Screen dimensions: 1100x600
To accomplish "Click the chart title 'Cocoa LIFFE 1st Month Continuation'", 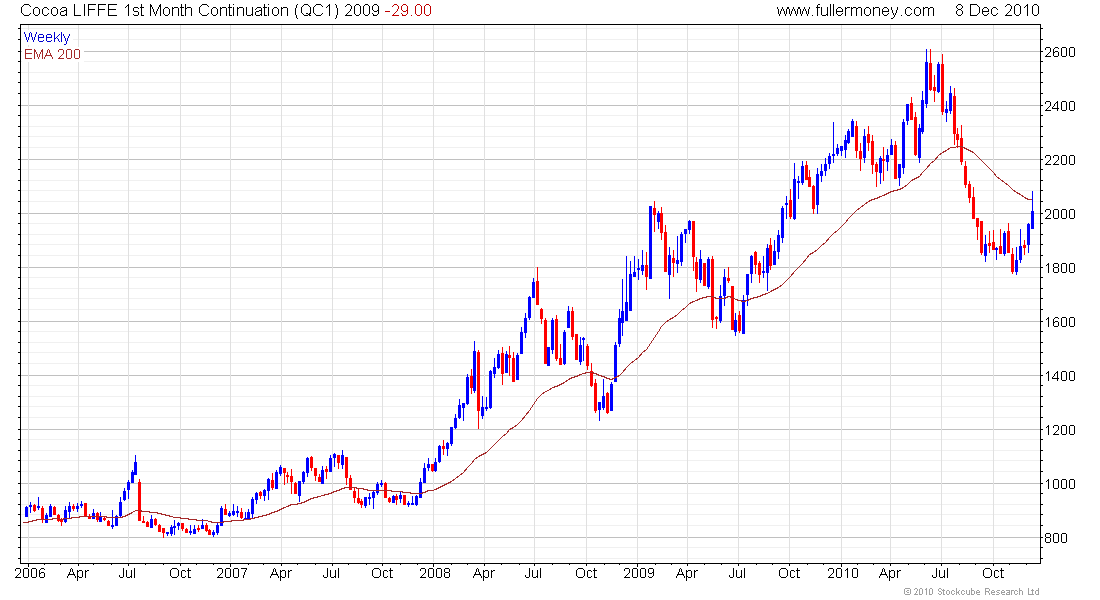I will pyautogui.click(x=154, y=11).
